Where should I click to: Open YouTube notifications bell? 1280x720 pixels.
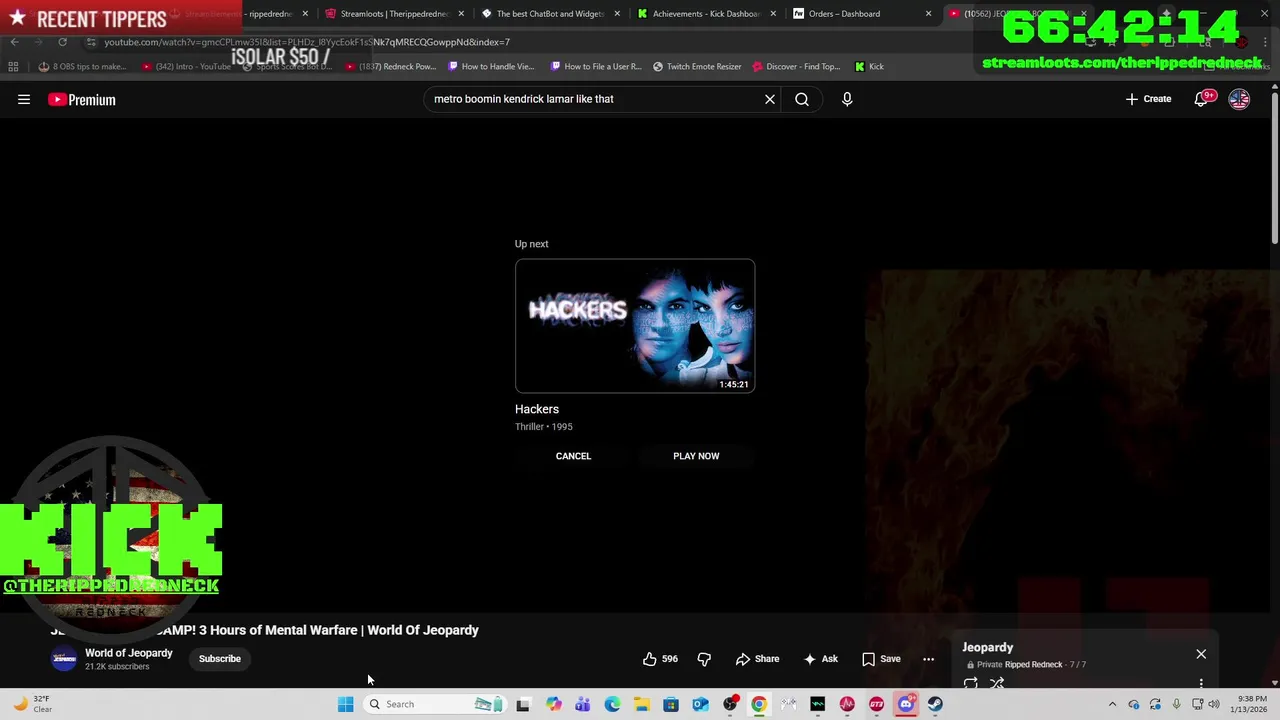point(1203,99)
